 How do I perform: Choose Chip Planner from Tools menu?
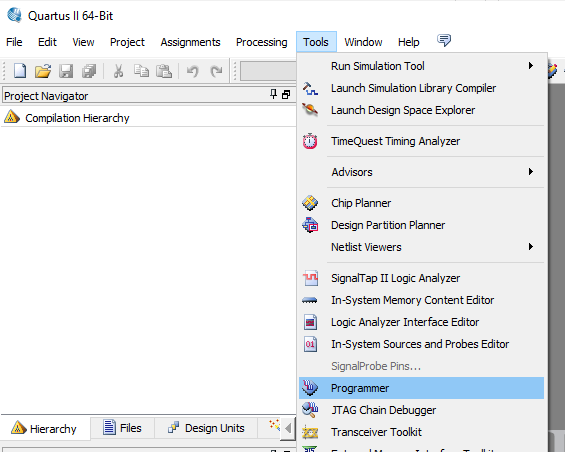click(x=421, y=203)
